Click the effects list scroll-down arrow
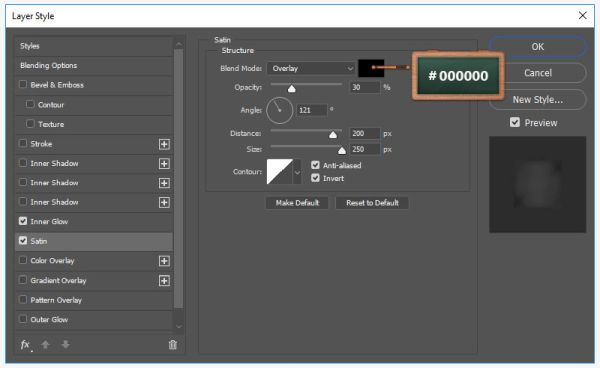 tap(179, 326)
